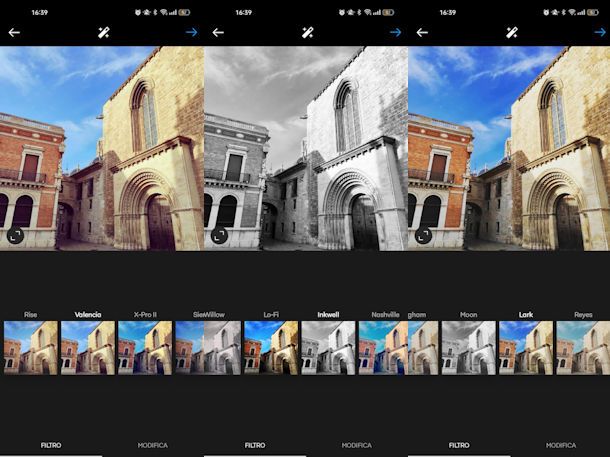Open the MODIFICA tab on the Lark screen
Viewport: 610px width, 457px height.
(561, 445)
